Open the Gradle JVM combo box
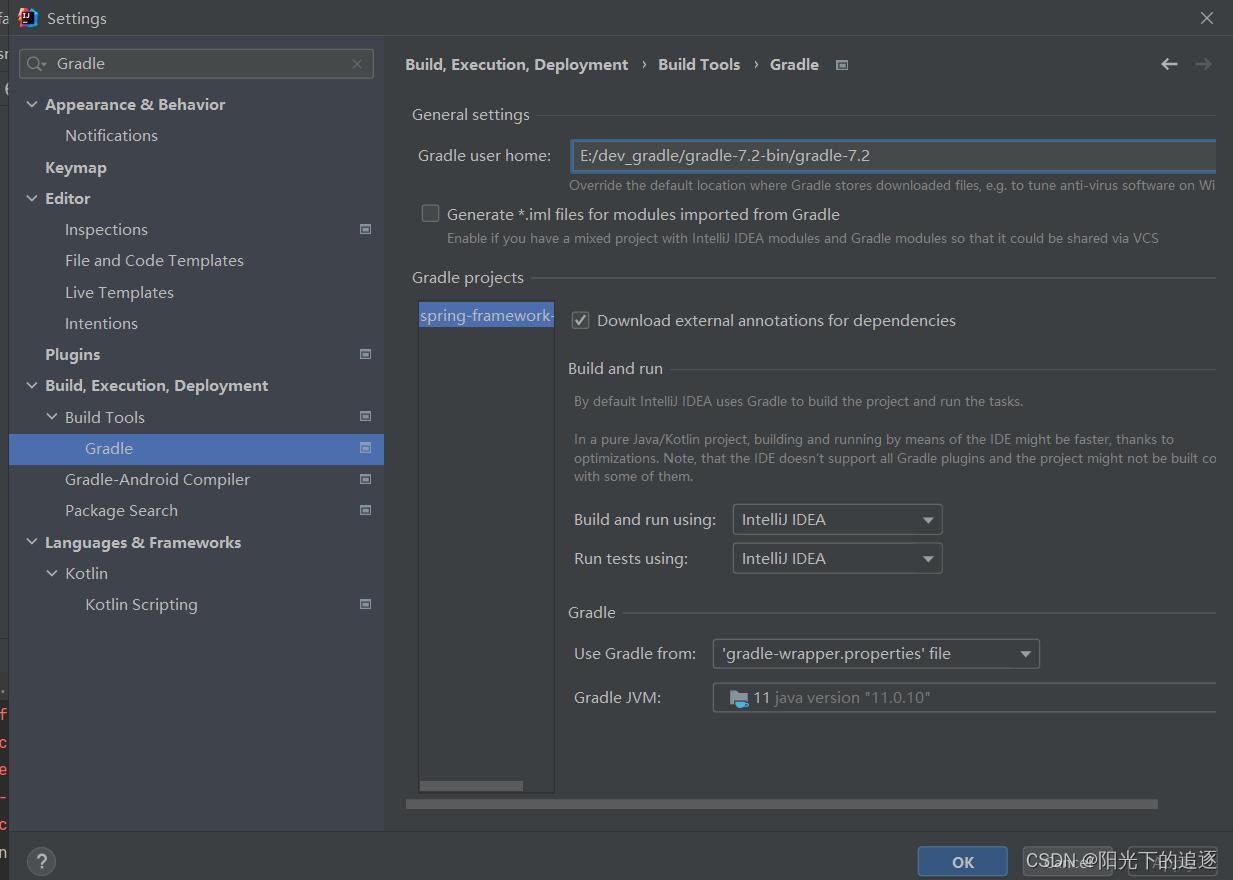 click(x=965, y=698)
